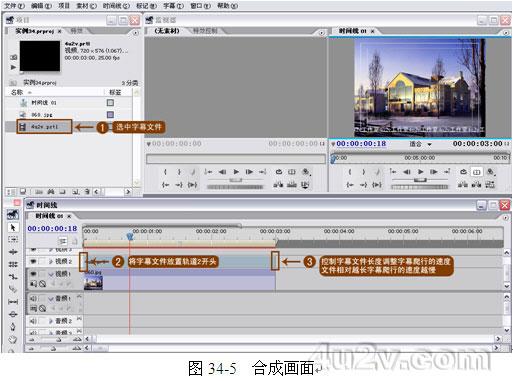The height and width of the screenshot is (381, 513).
Task: Click the Loop button in the program monitor
Action: click(x=463, y=172)
